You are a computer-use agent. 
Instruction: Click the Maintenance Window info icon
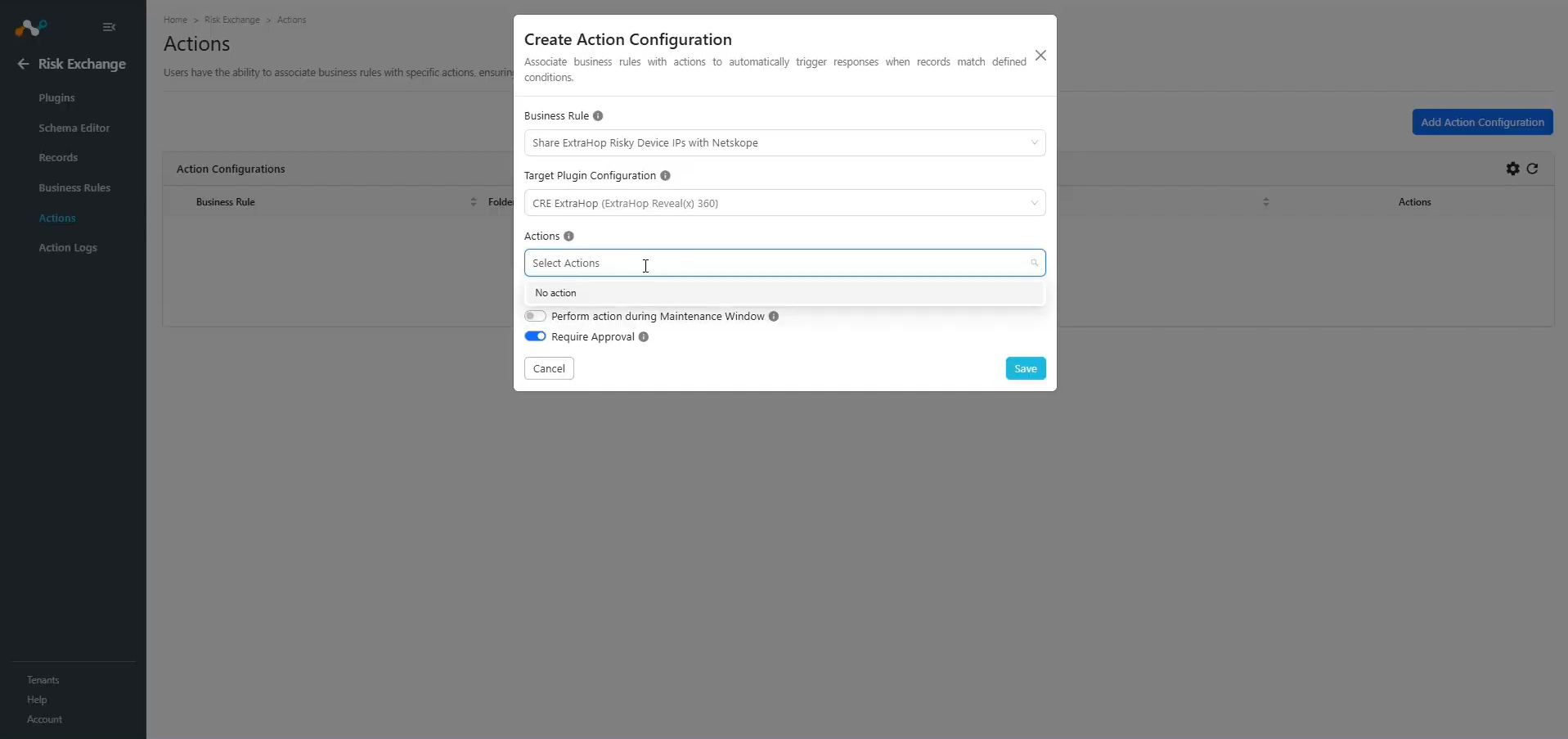[773, 317]
